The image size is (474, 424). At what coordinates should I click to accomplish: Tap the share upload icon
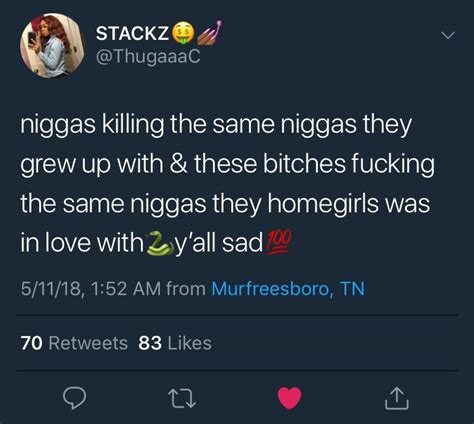pyautogui.click(x=397, y=398)
